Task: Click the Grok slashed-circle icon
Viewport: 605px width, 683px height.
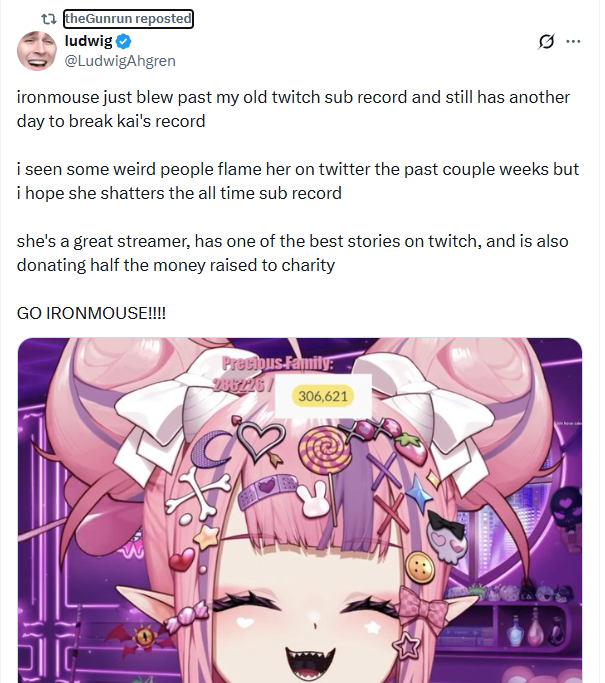Action: click(x=546, y=41)
